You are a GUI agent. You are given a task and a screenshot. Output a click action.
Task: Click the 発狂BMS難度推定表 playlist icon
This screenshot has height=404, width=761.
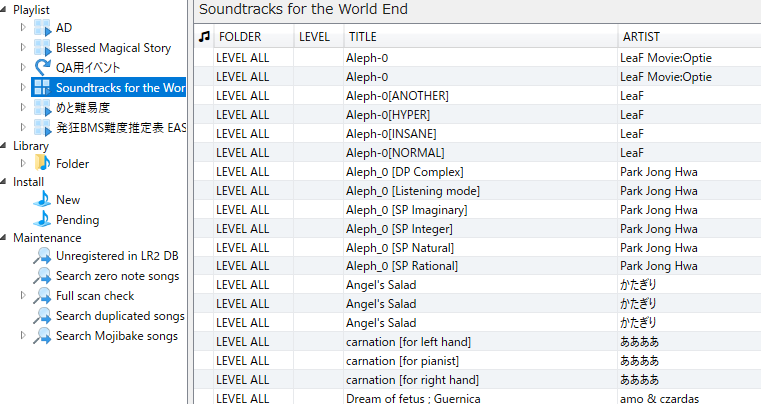[x=43, y=127]
